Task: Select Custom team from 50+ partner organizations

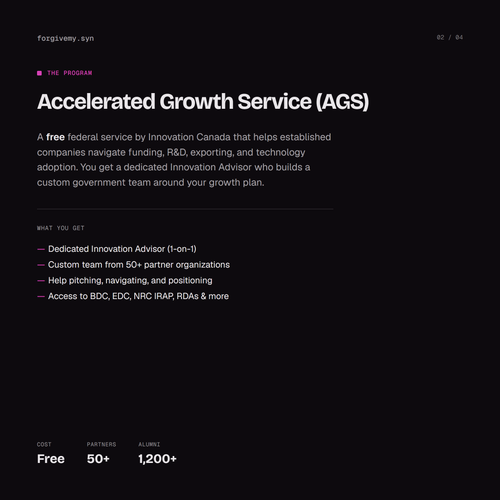Action: point(139,265)
